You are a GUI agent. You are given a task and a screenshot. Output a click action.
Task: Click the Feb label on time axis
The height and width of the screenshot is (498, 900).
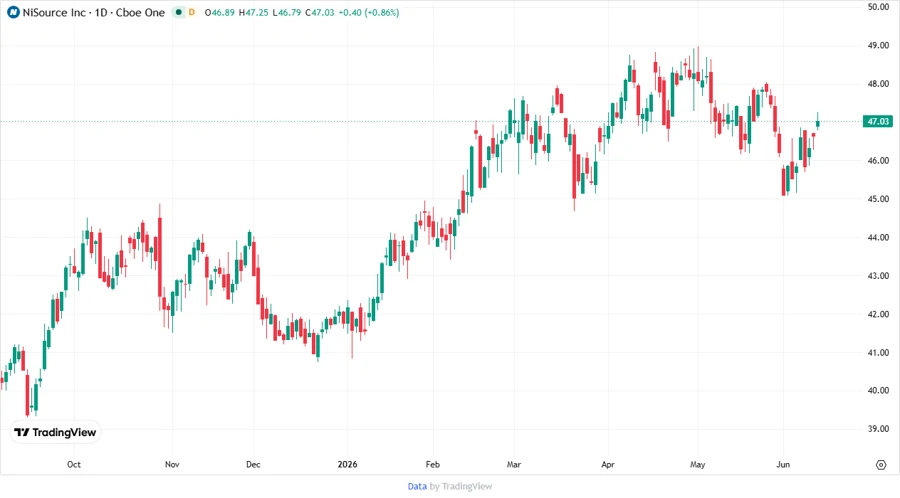(x=432, y=464)
